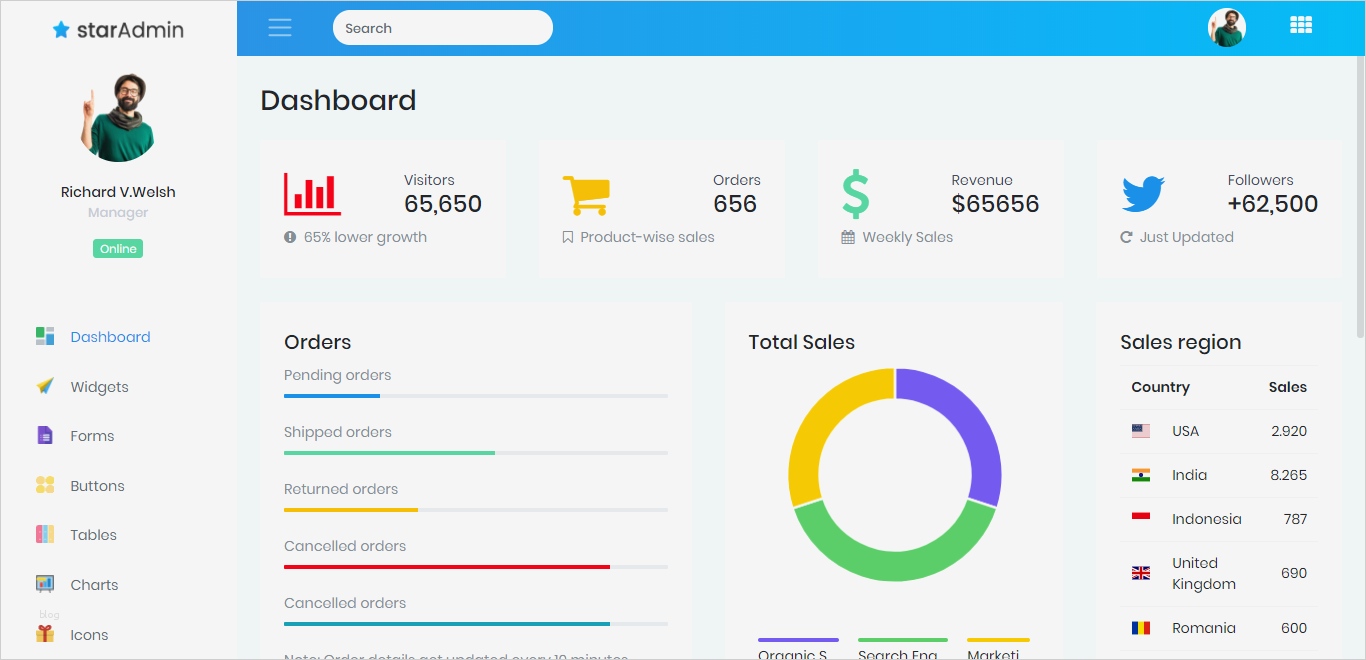Click the Widgets paper plane icon in sidebar
This screenshot has width=1366, height=660.
tap(45, 386)
